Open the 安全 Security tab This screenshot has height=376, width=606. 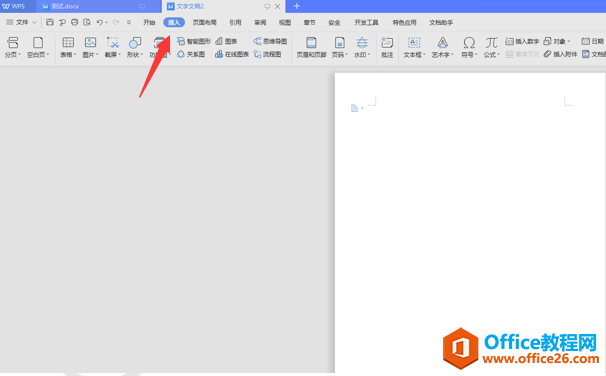[334, 22]
